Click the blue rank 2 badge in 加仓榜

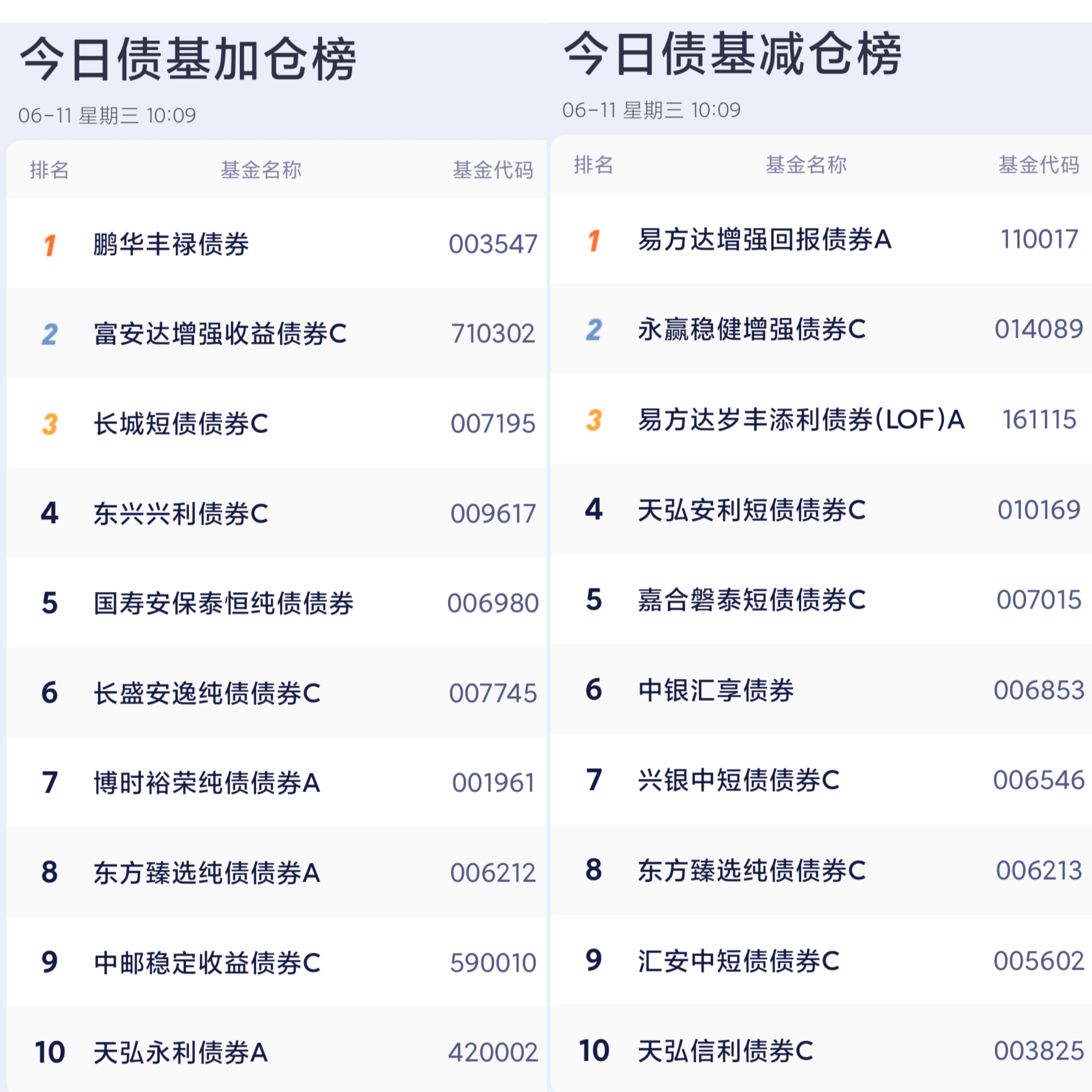click(50, 334)
